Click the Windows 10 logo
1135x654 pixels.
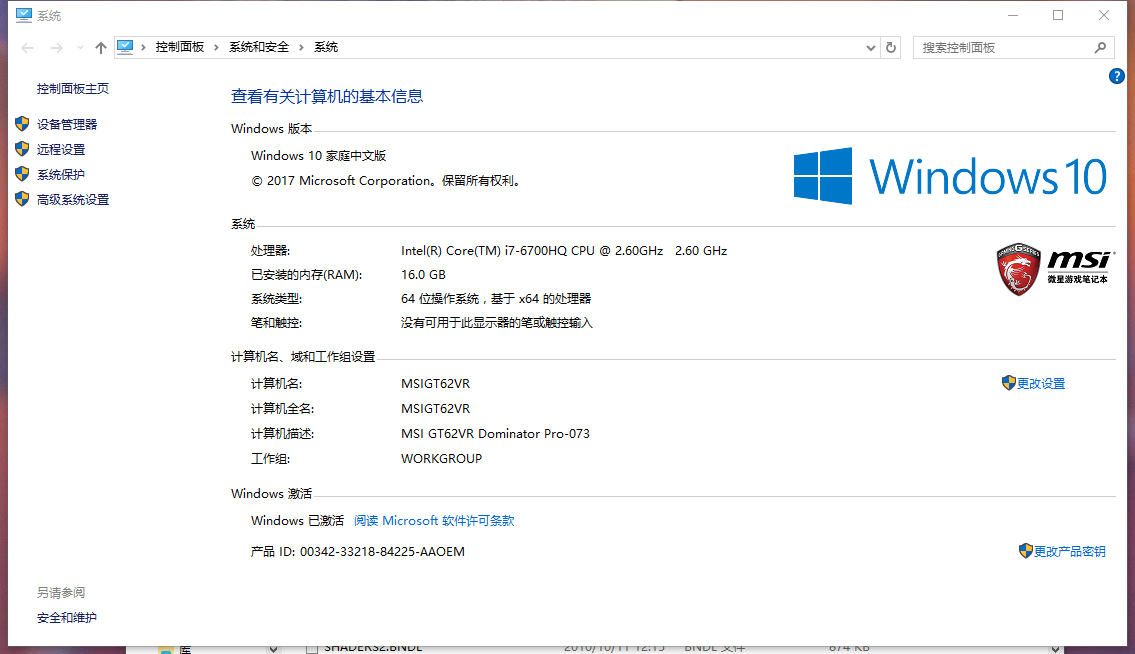click(x=950, y=176)
